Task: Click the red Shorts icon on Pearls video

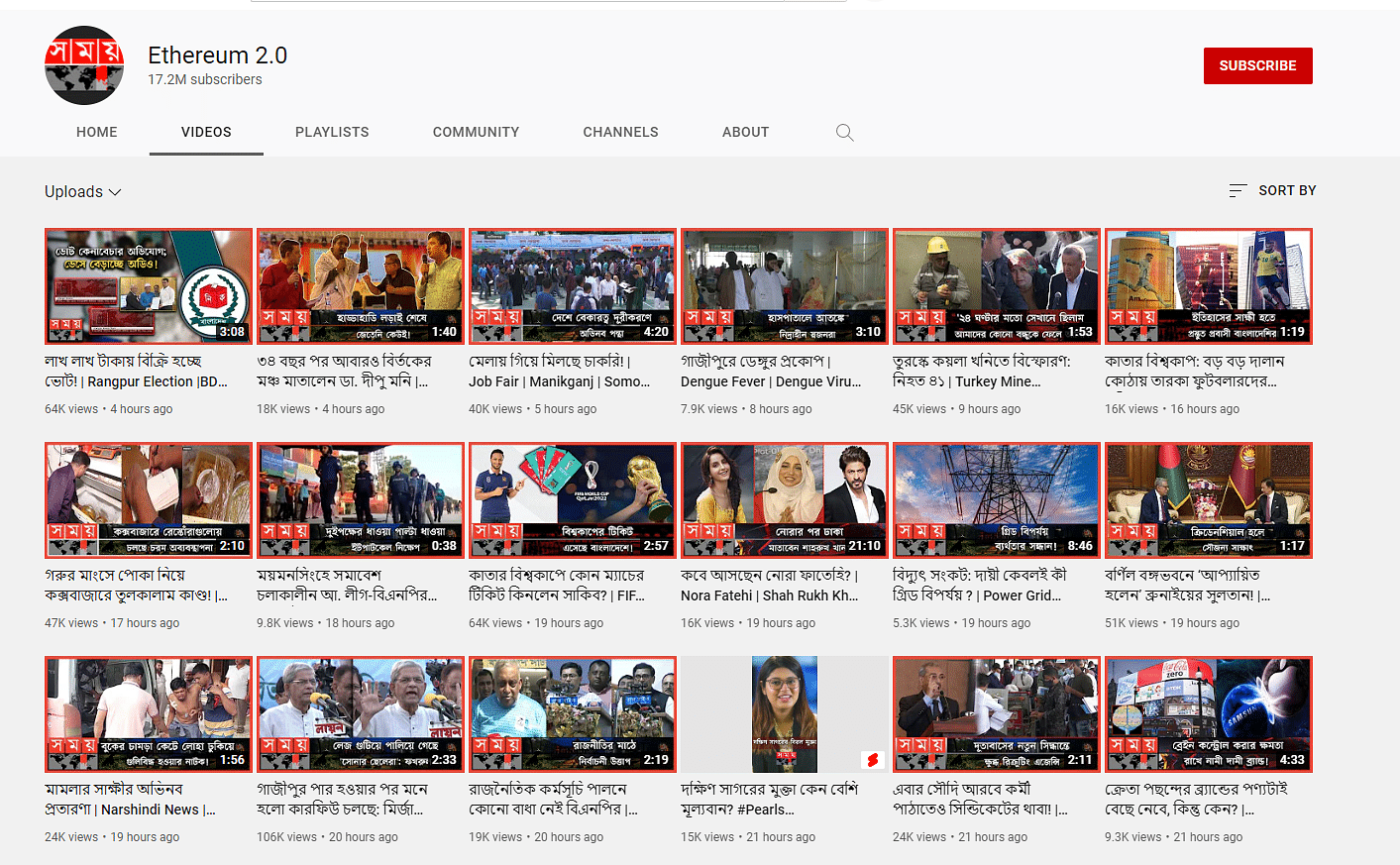Action: pos(872,760)
